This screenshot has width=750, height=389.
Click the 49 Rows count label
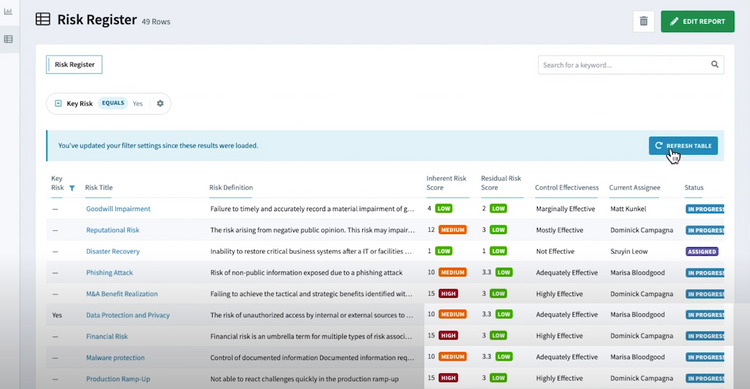click(156, 22)
